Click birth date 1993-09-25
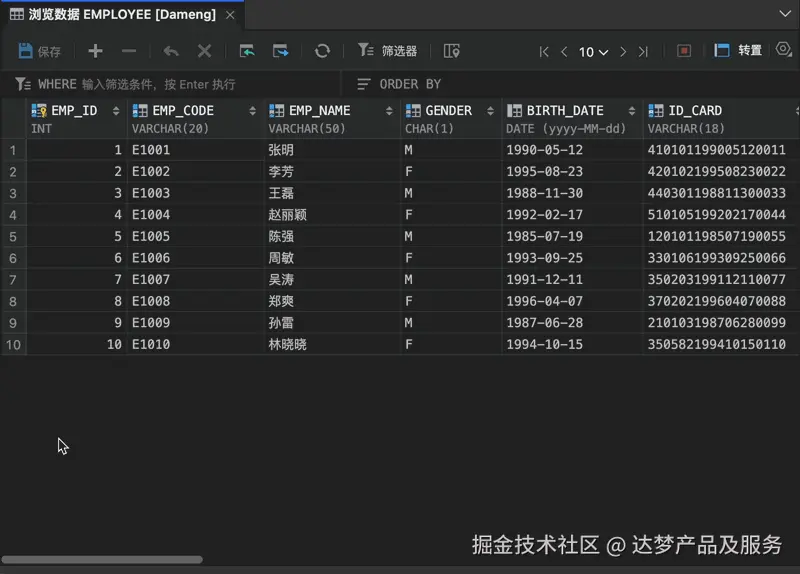This screenshot has height=574, width=800. click(x=572, y=258)
